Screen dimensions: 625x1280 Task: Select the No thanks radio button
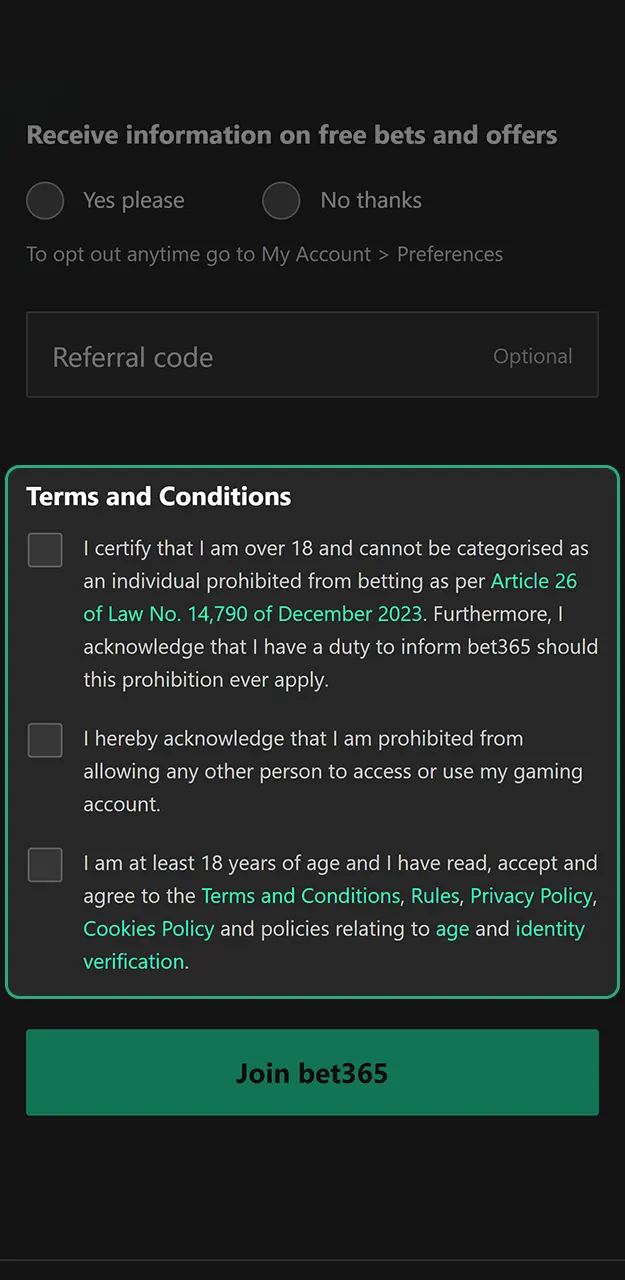(x=281, y=200)
